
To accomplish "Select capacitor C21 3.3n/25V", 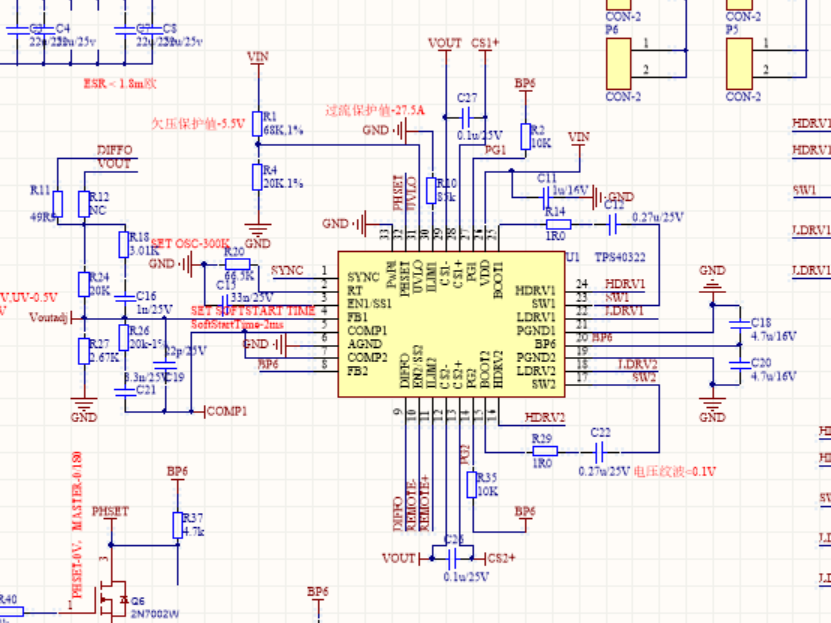I will [125, 391].
